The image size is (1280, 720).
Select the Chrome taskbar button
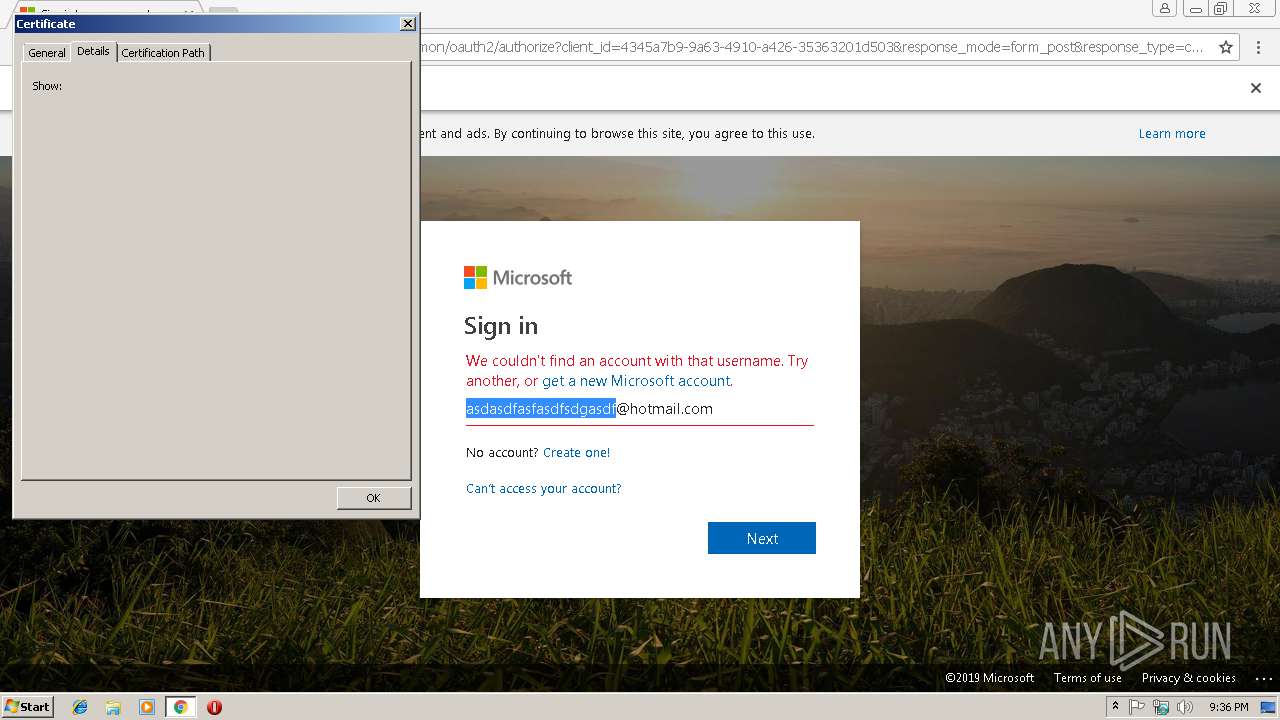[180, 707]
